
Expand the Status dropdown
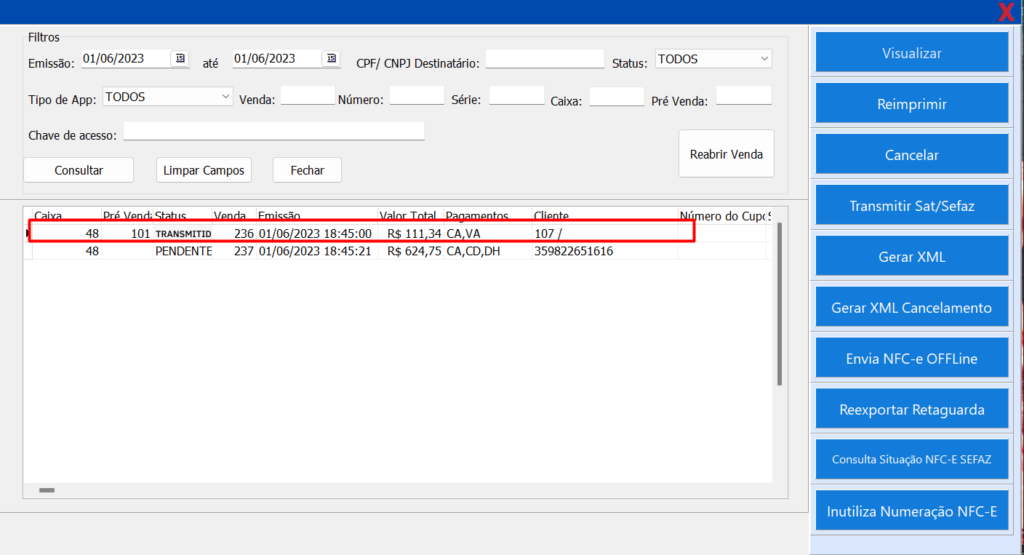[764, 59]
